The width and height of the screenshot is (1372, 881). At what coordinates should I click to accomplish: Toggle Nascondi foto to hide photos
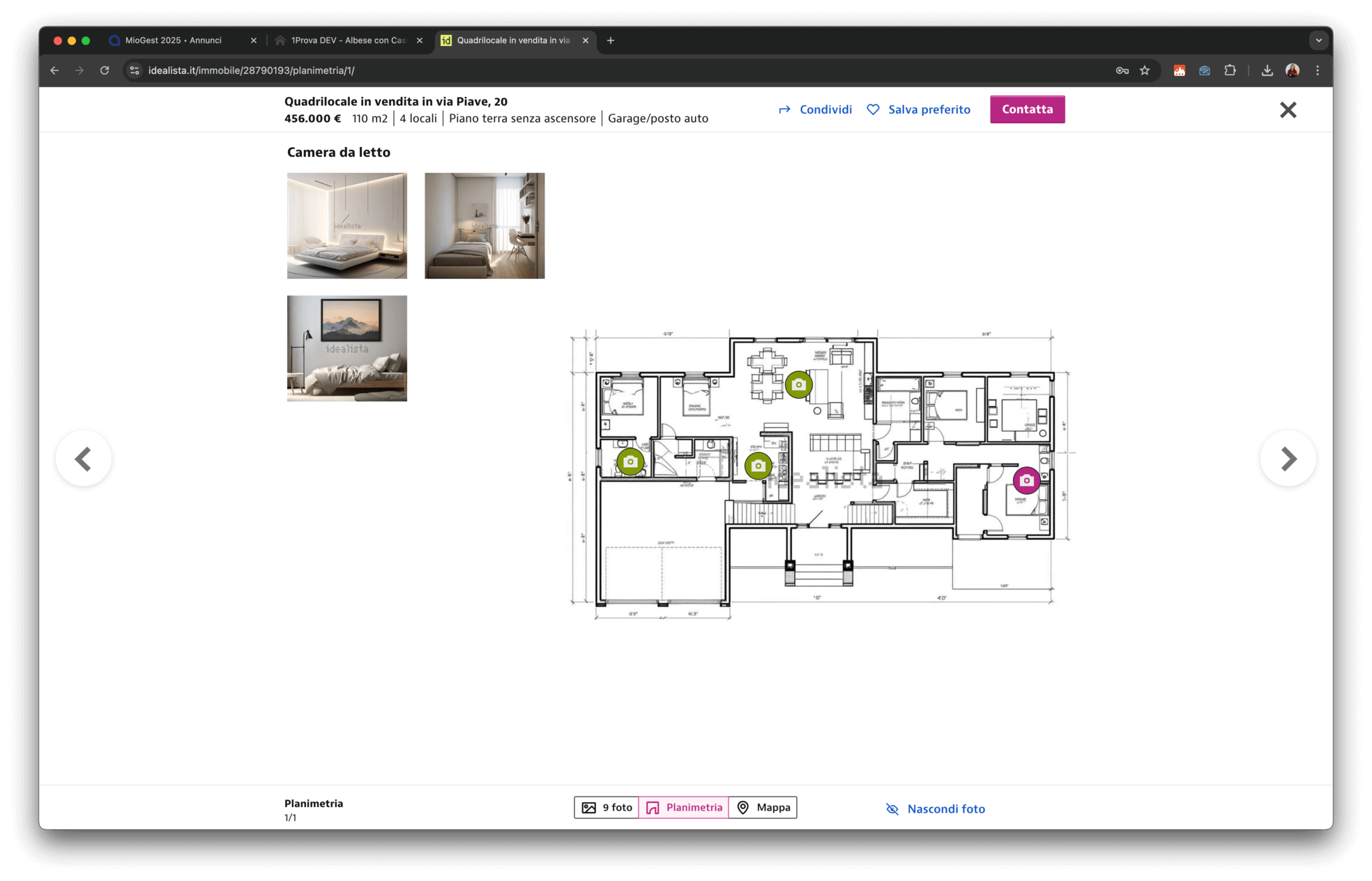pos(935,809)
